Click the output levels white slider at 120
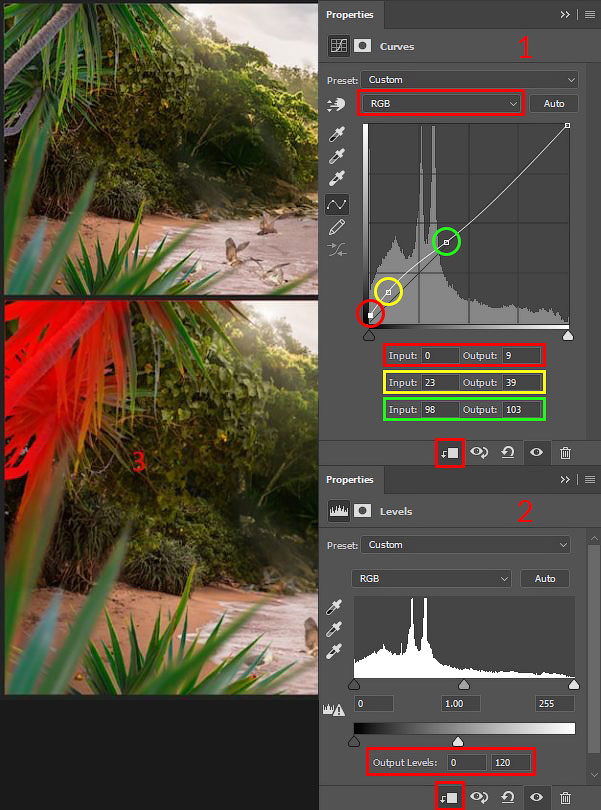Viewport: 601px width, 810px height. tap(458, 742)
